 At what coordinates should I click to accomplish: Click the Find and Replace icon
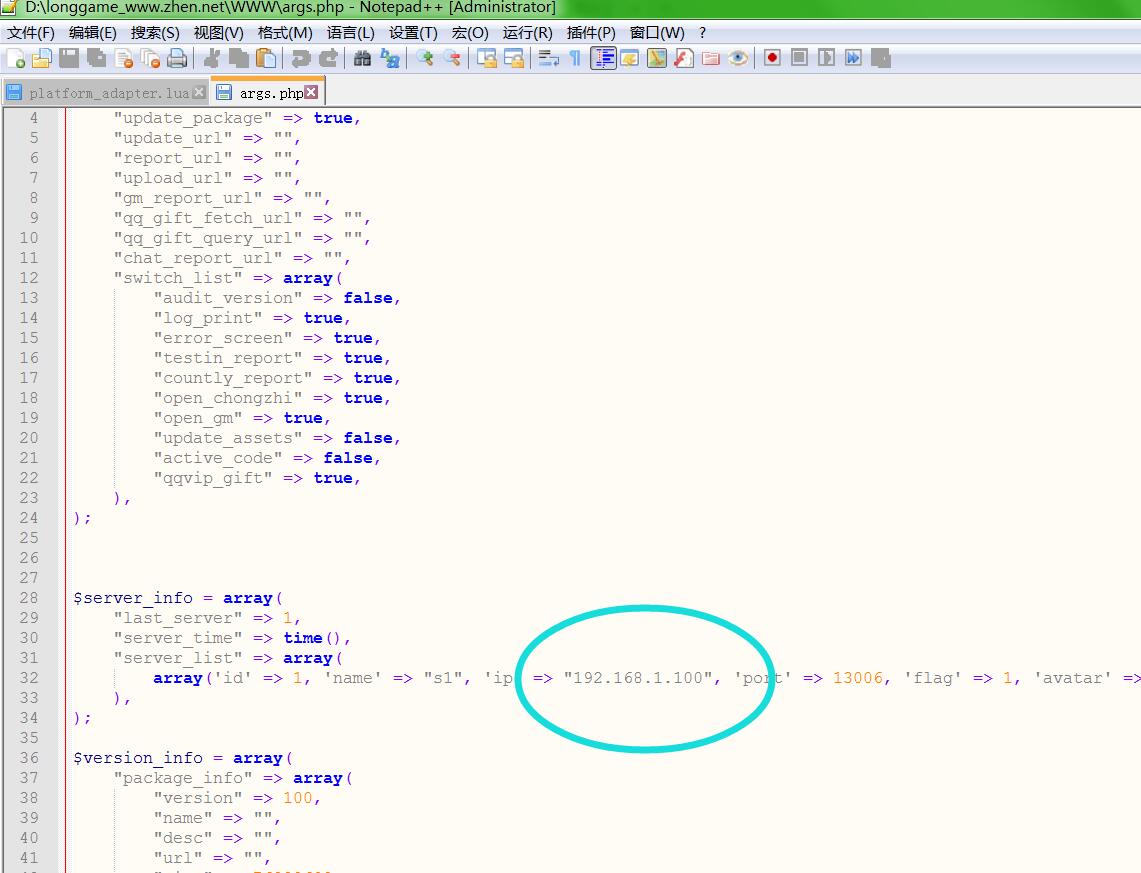click(390, 58)
